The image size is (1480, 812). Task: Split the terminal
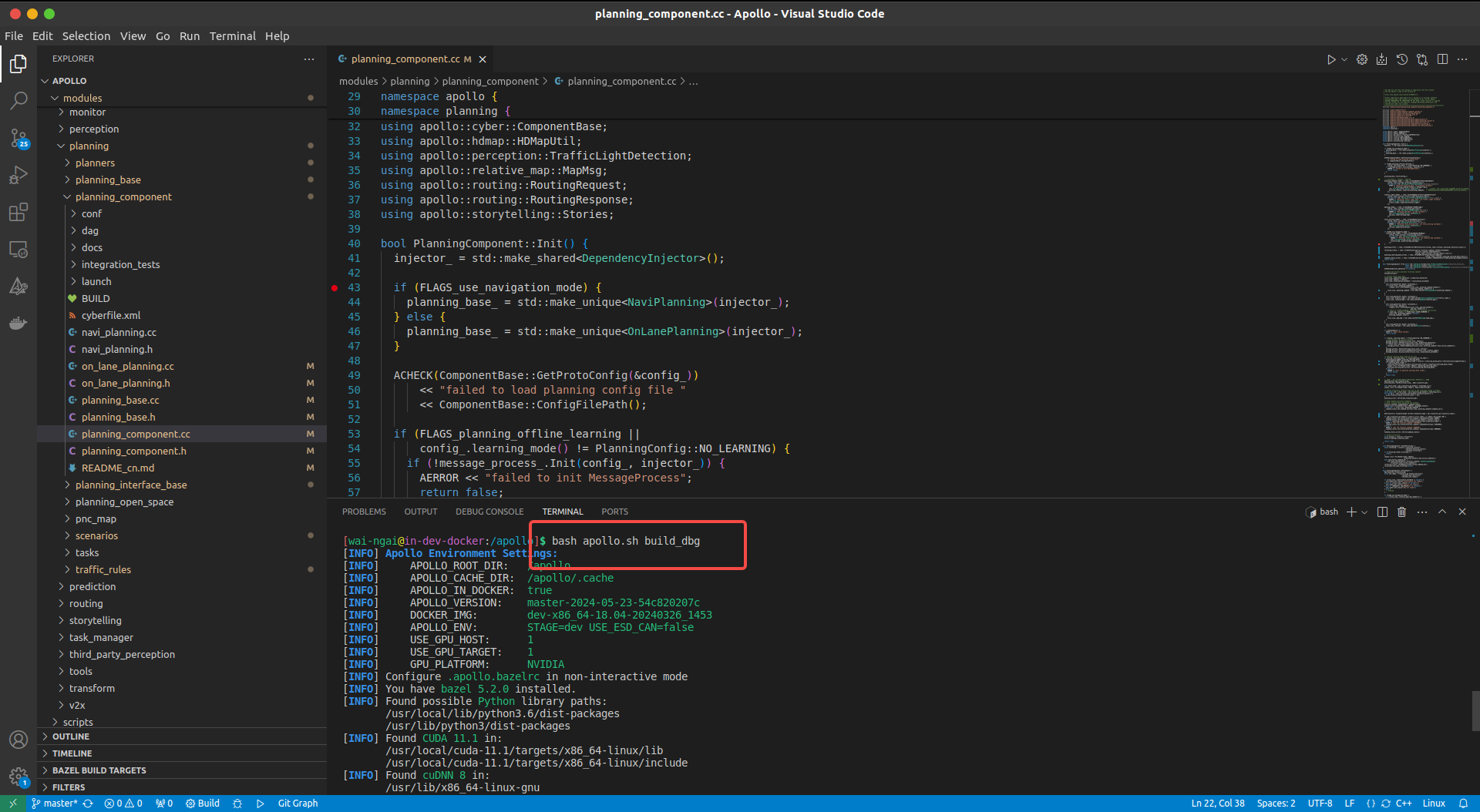pyautogui.click(x=1382, y=512)
